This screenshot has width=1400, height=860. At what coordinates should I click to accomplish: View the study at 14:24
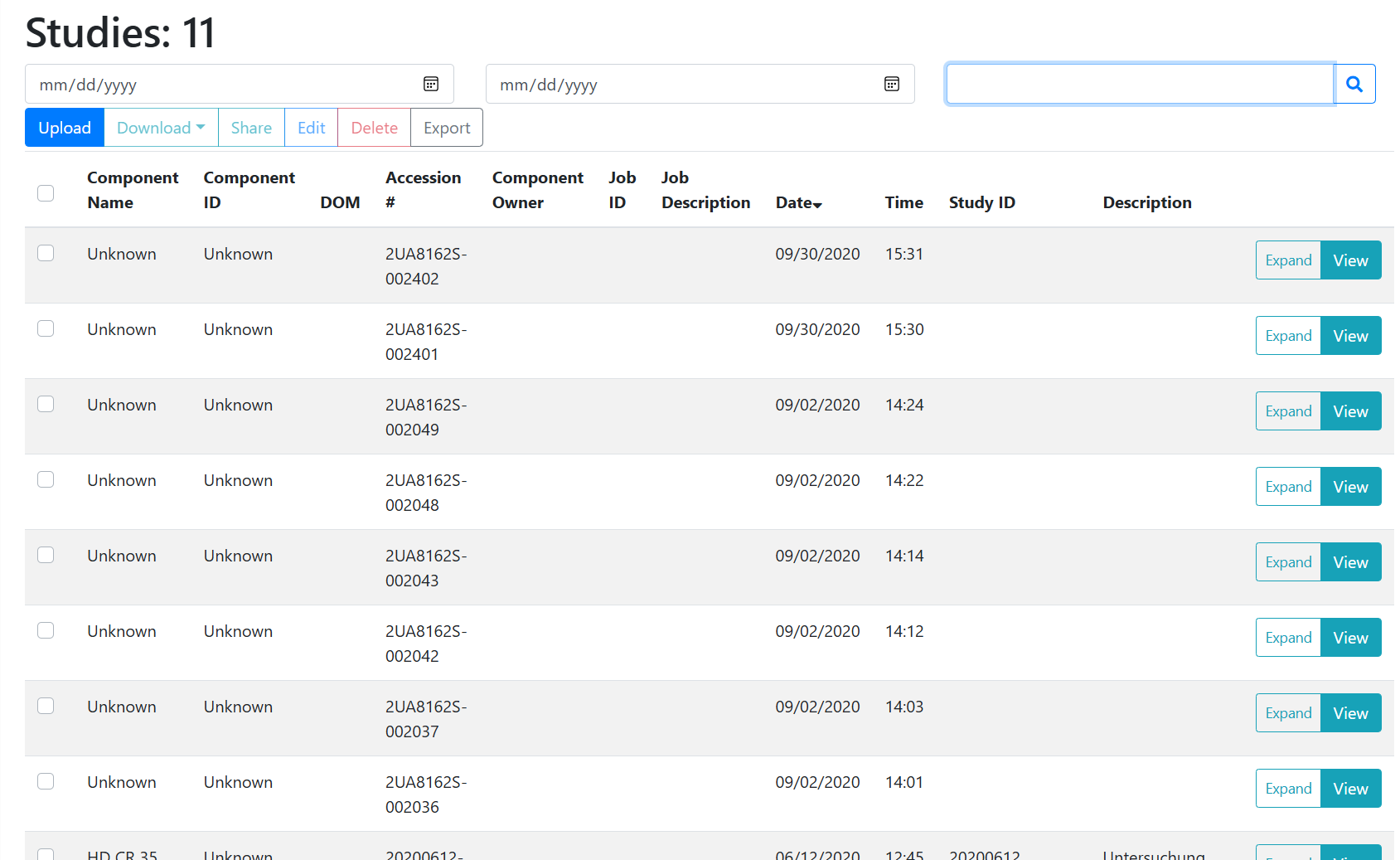coord(1350,411)
